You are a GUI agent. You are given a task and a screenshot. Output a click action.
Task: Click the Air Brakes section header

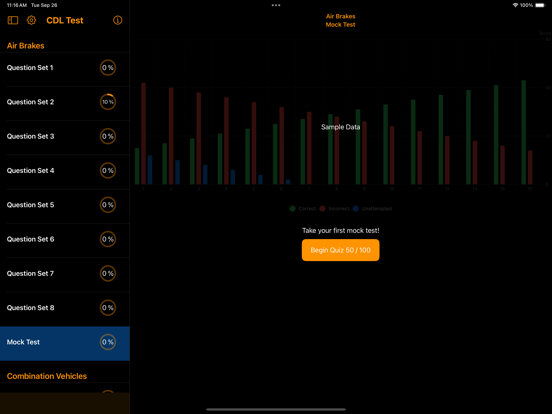tap(26, 46)
